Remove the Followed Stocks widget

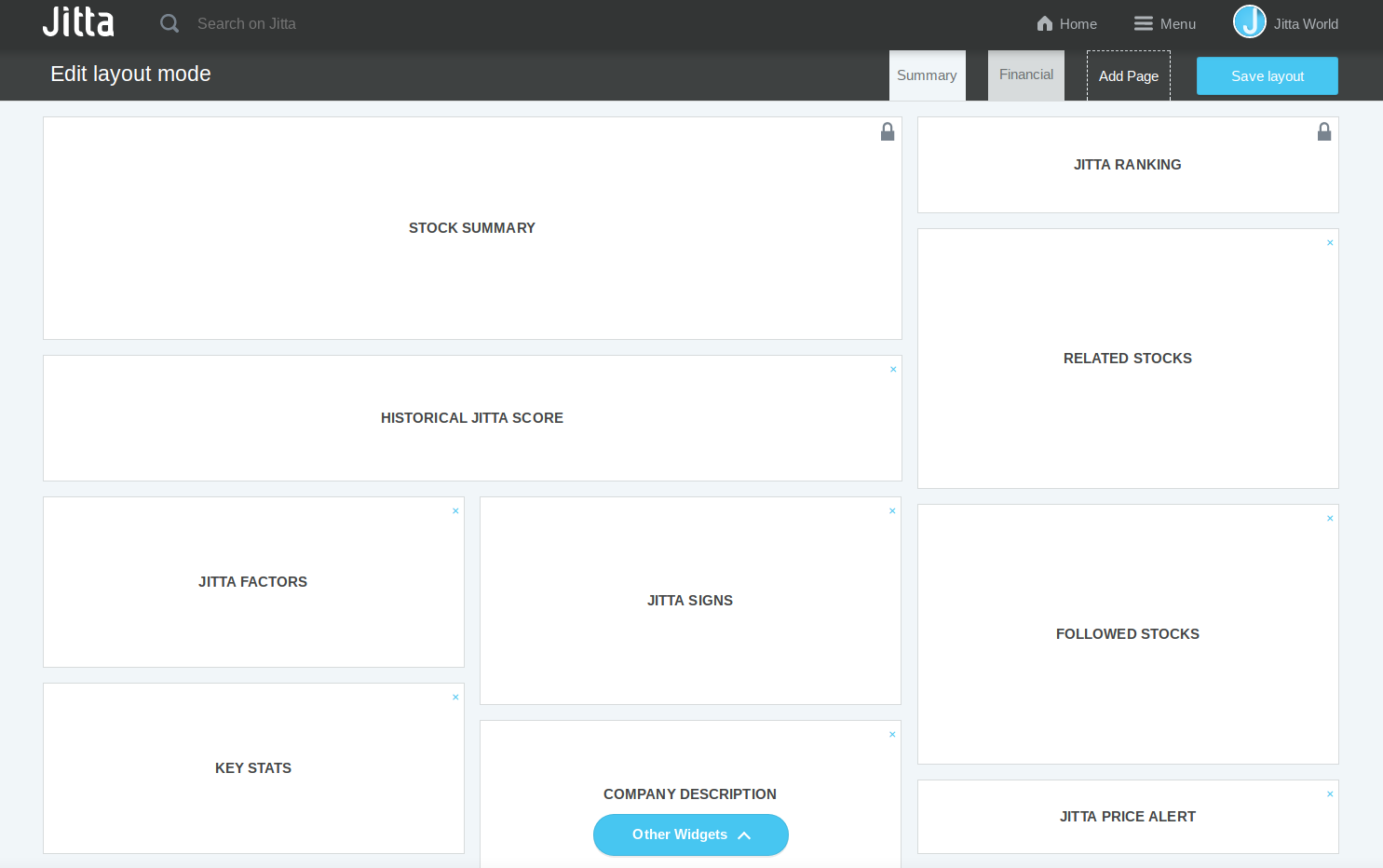coord(1330,519)
